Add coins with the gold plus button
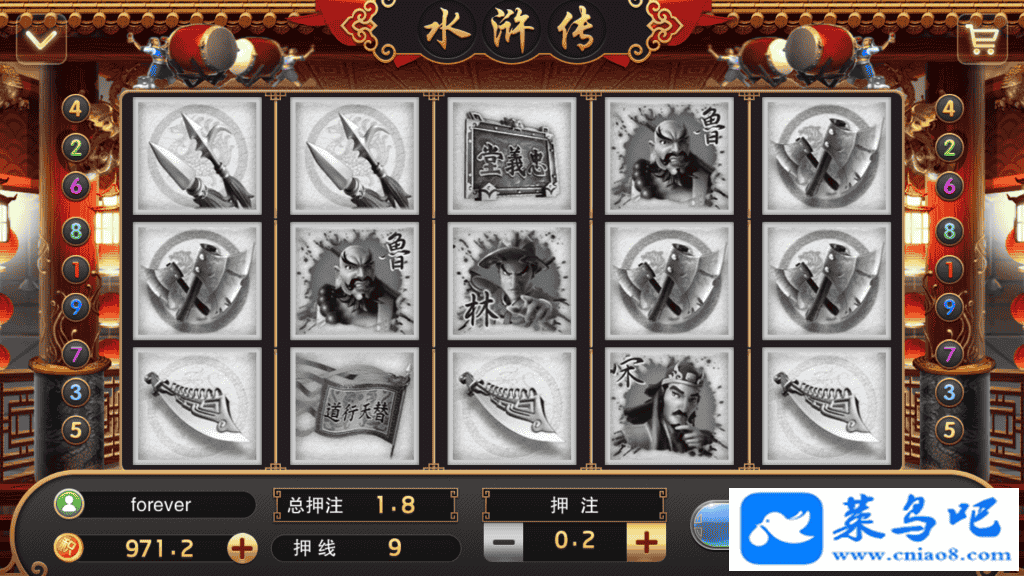The width and height of the screenshot is (1024, 576). click(x=242, y=548)
